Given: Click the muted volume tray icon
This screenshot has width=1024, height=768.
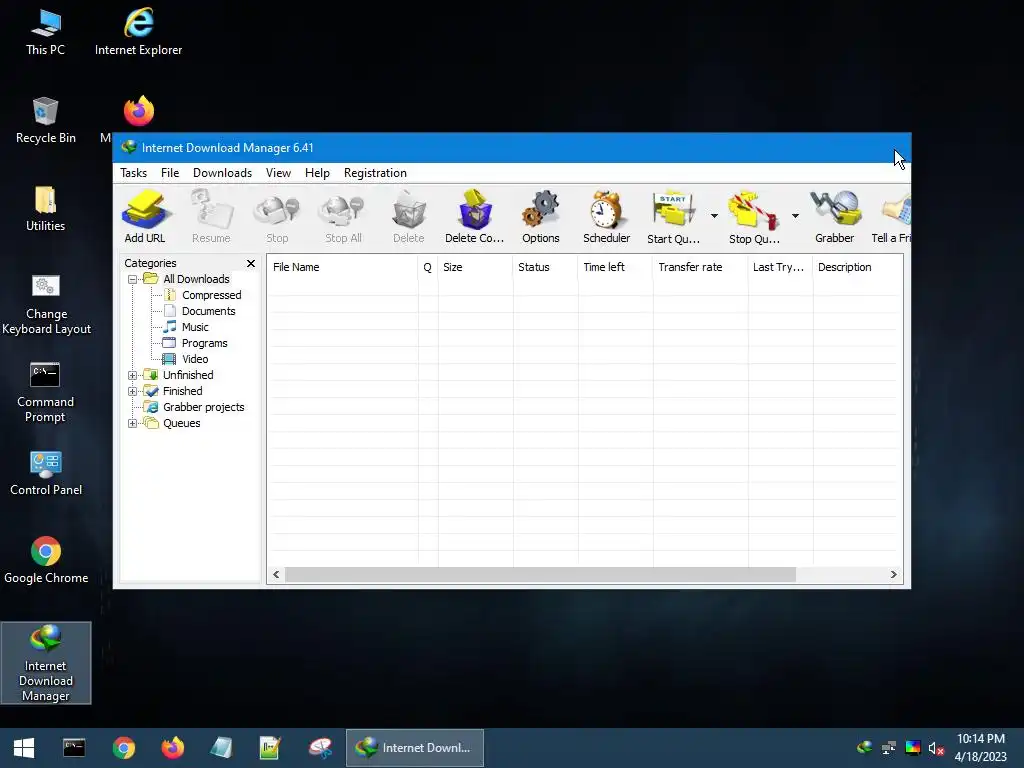Looking at the screenshot, I should [936, 748].
